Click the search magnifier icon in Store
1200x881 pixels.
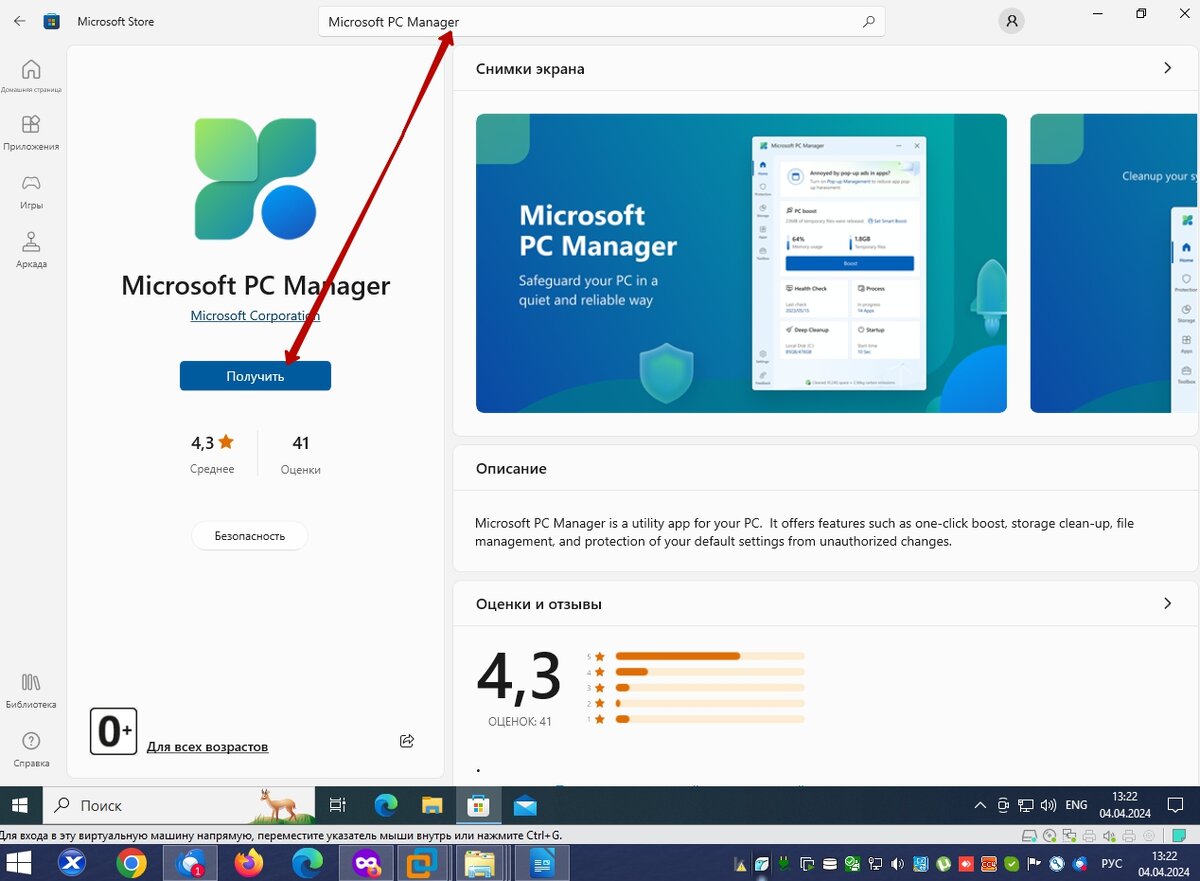coord(868,21)
